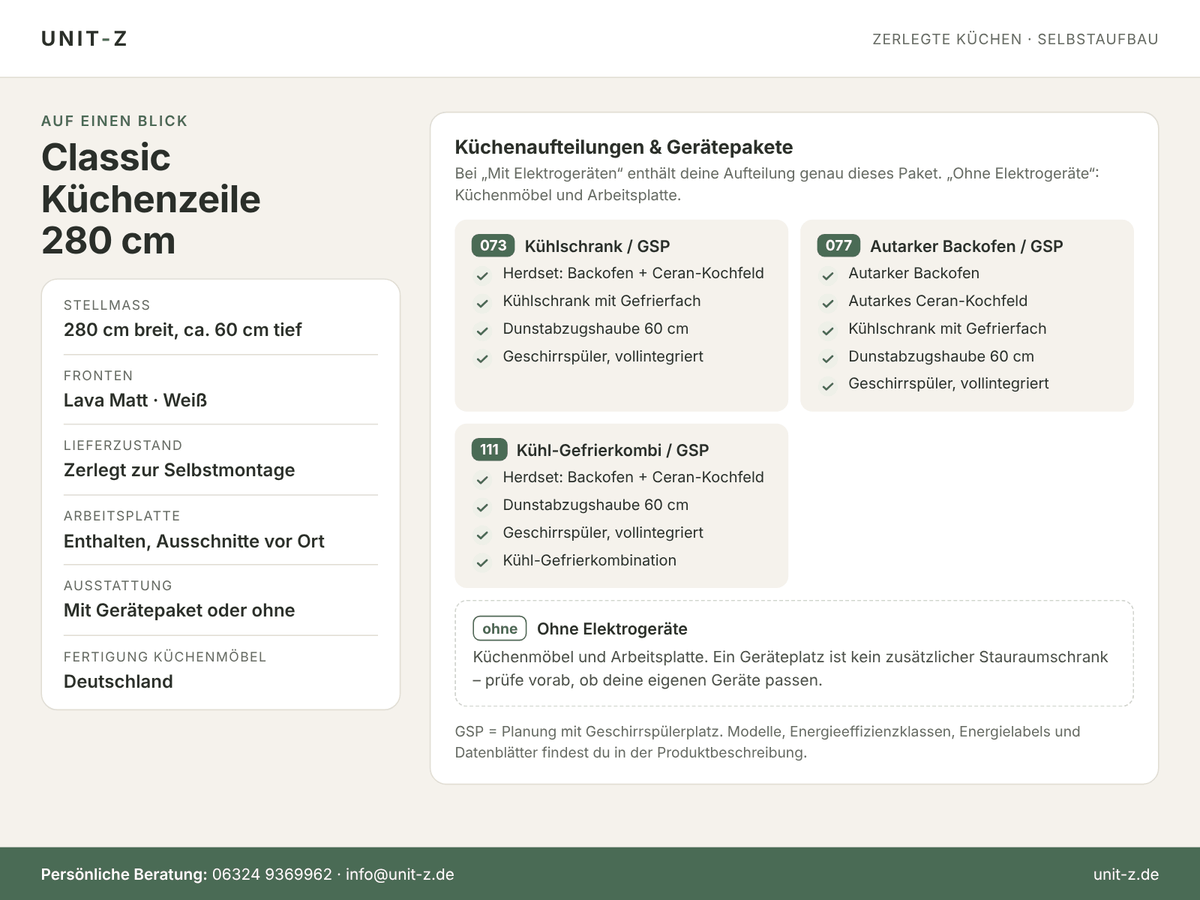Open the unit-z.de footer link
This screenshot has width=1200, height=900.
click(1126, 874)
